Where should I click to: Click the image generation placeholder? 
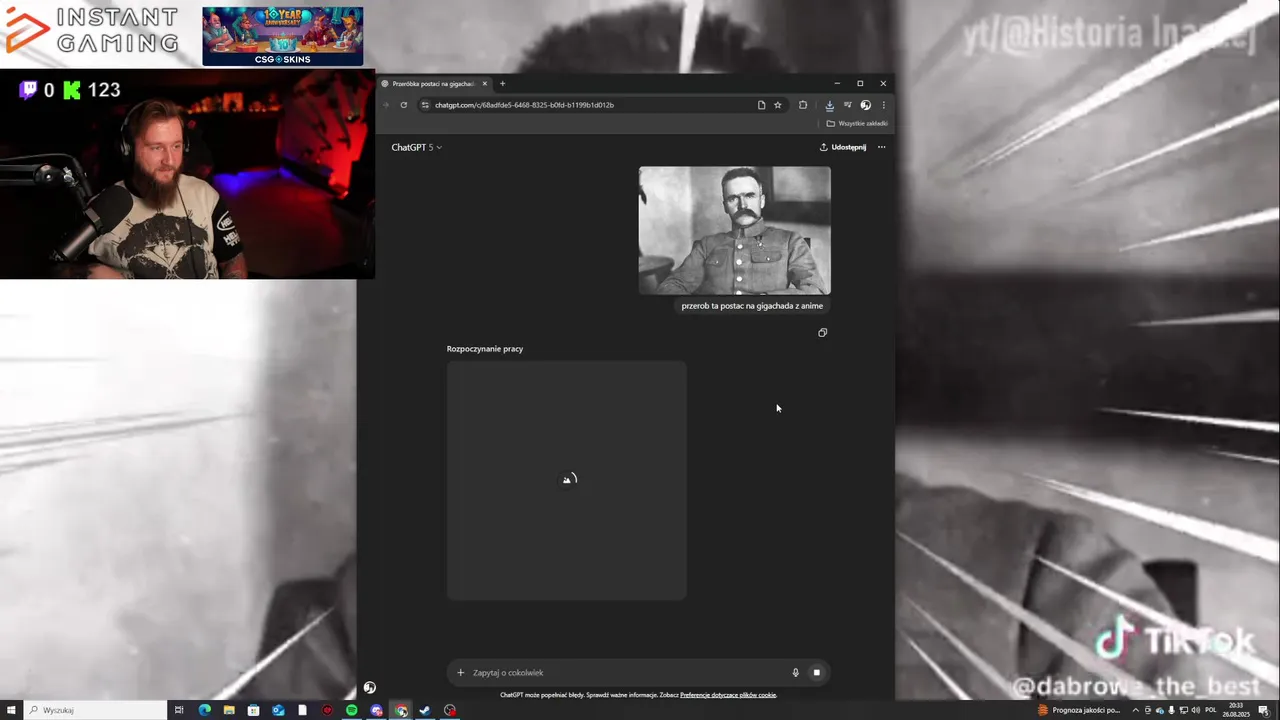567,480
